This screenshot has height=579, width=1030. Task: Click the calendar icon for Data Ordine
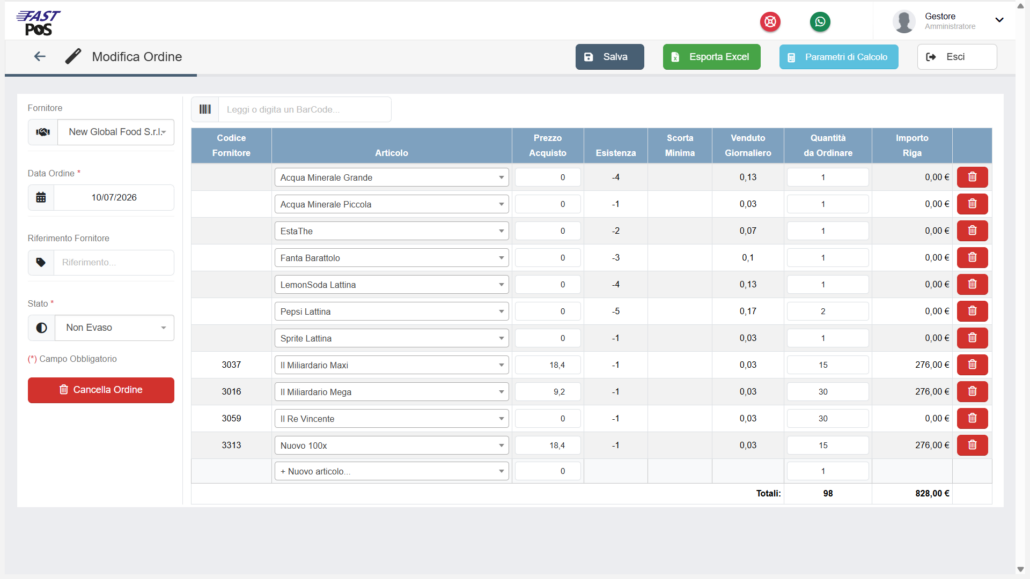(x=41, y=197)
